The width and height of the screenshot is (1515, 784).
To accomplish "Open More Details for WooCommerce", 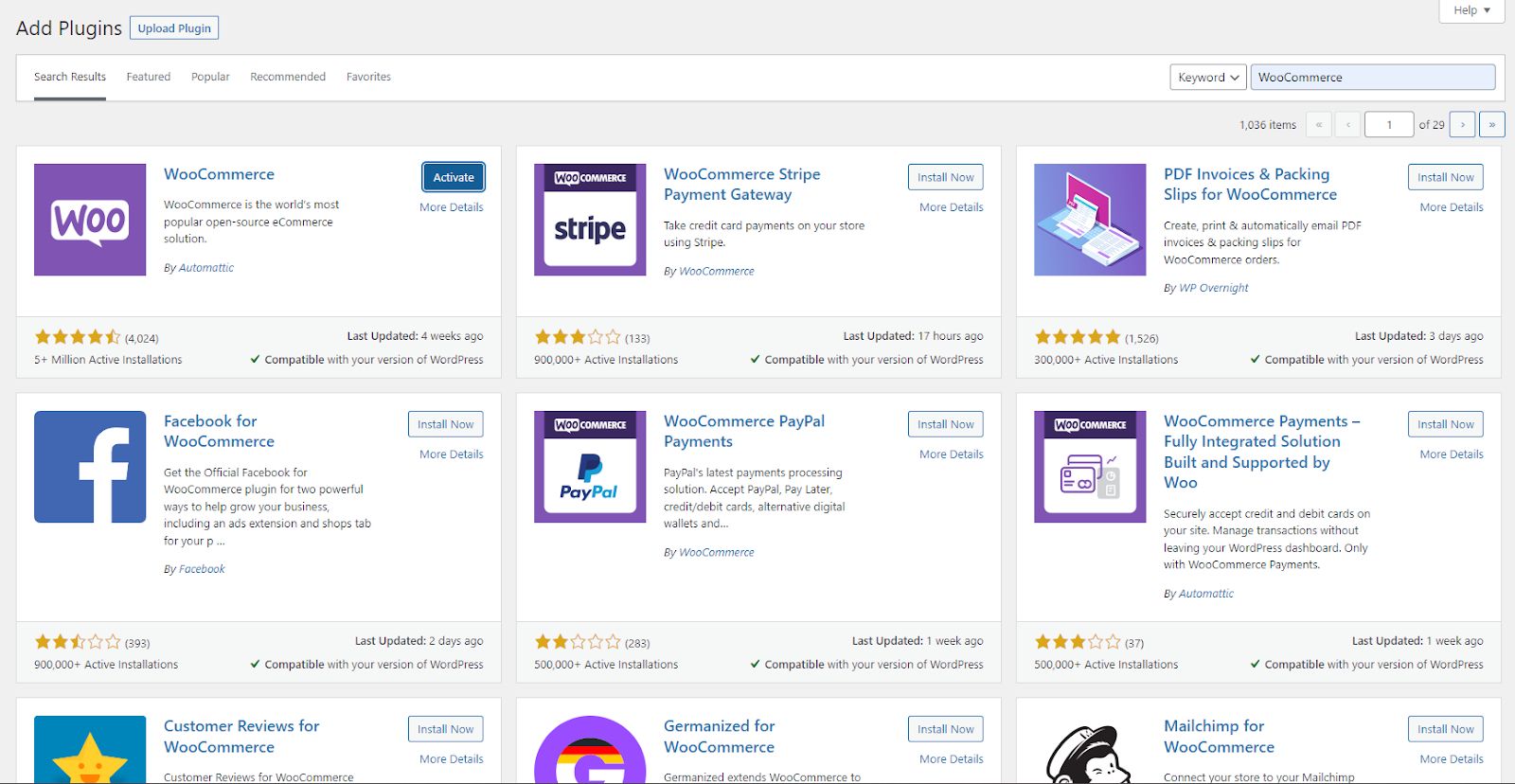I will [x=452, y=207].
